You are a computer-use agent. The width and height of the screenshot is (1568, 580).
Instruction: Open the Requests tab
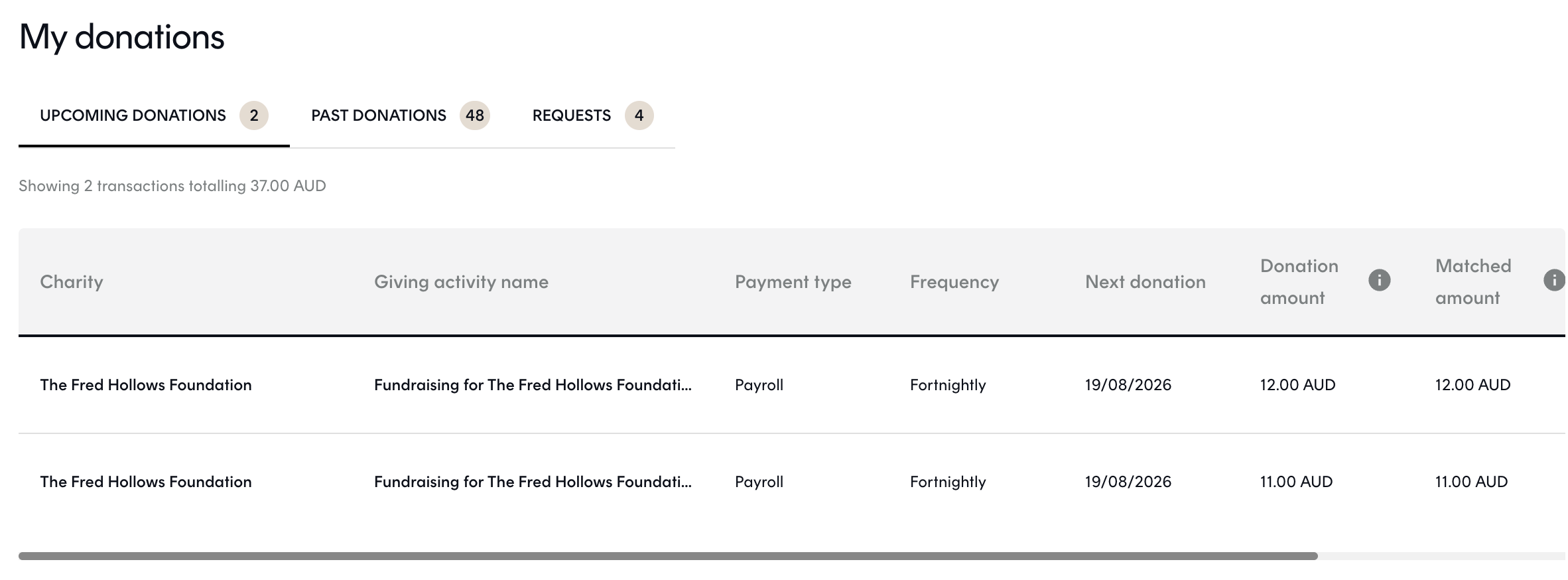[x=592, y=115]
